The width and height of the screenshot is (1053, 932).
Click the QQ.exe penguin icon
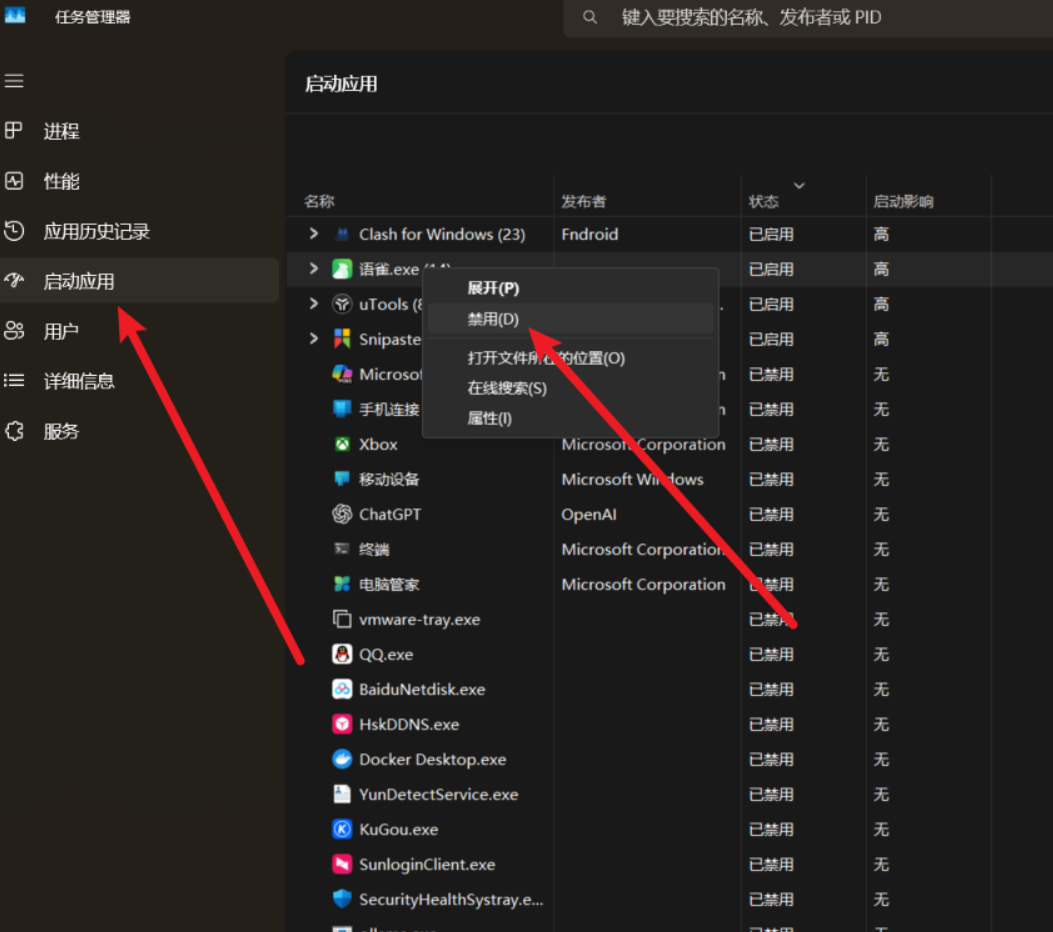click(x=342, y=653)
